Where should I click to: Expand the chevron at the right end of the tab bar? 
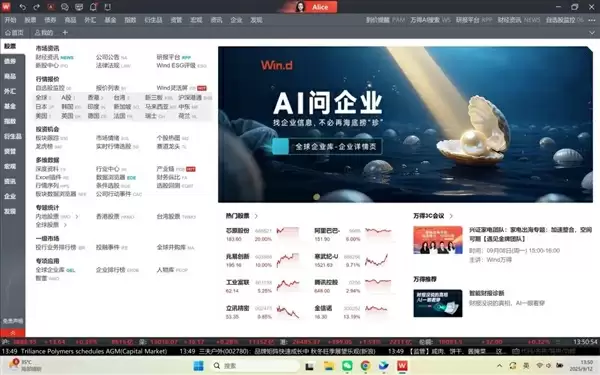click(592, 33)
